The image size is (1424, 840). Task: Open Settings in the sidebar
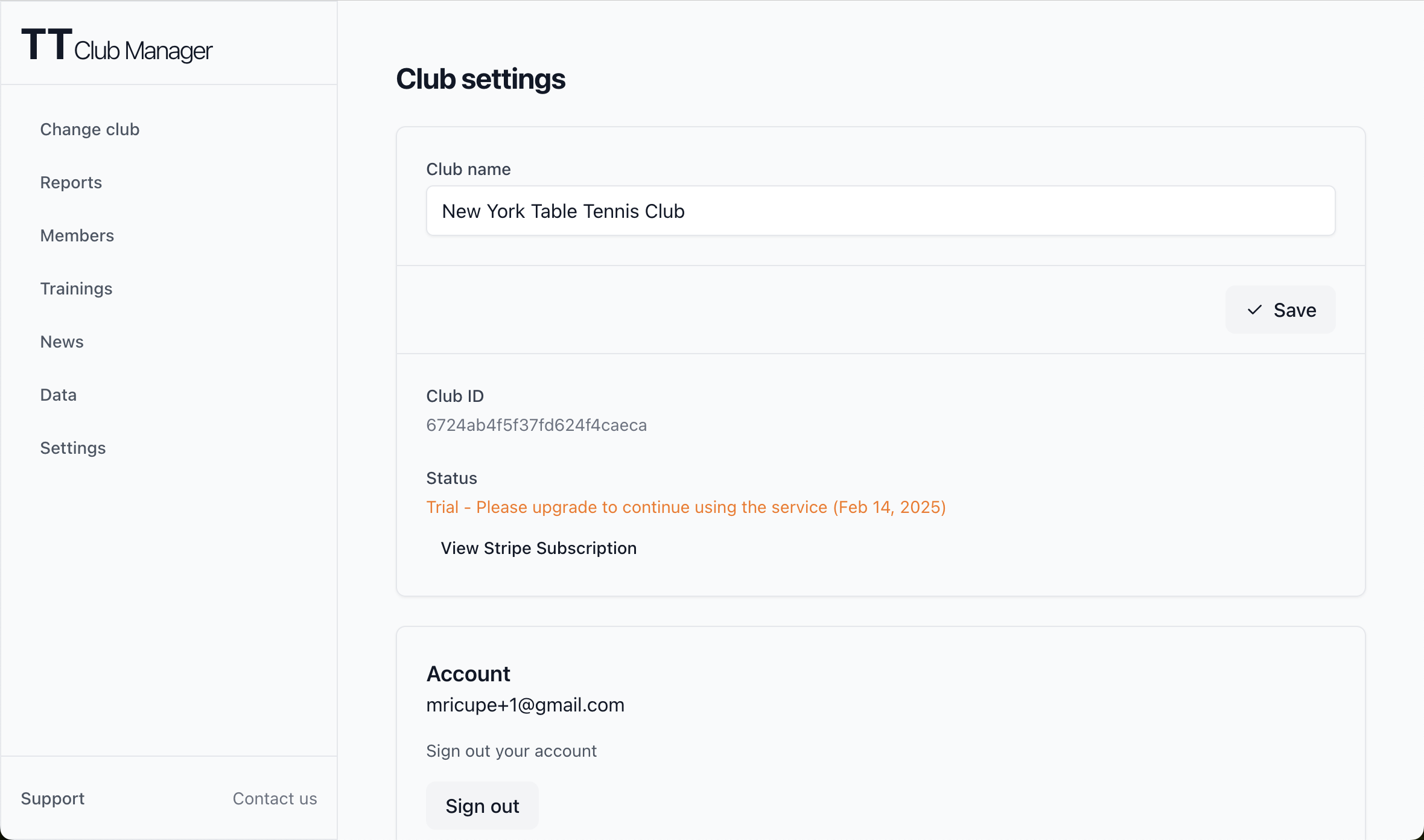[x=72, y=448]
